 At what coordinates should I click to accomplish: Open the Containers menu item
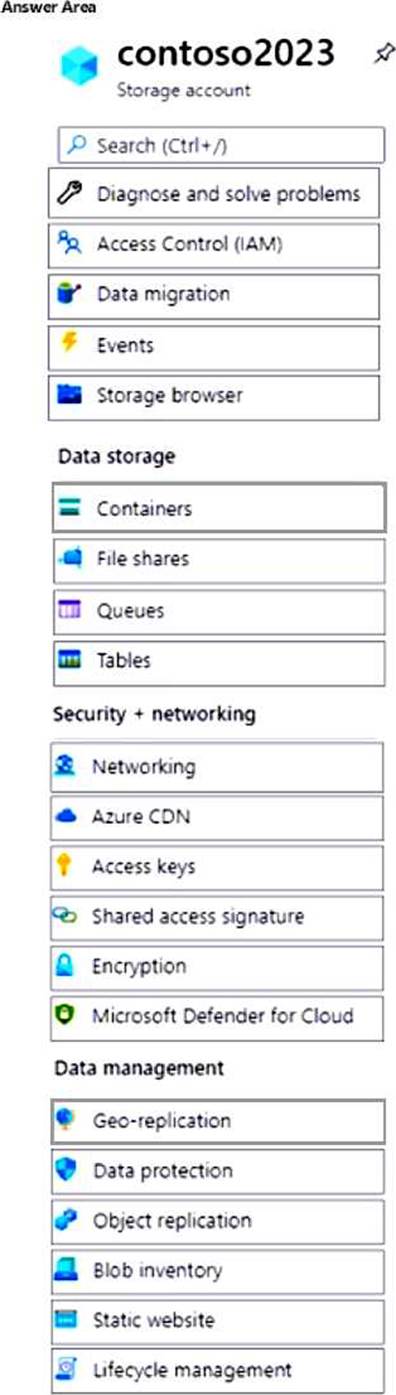218,508
